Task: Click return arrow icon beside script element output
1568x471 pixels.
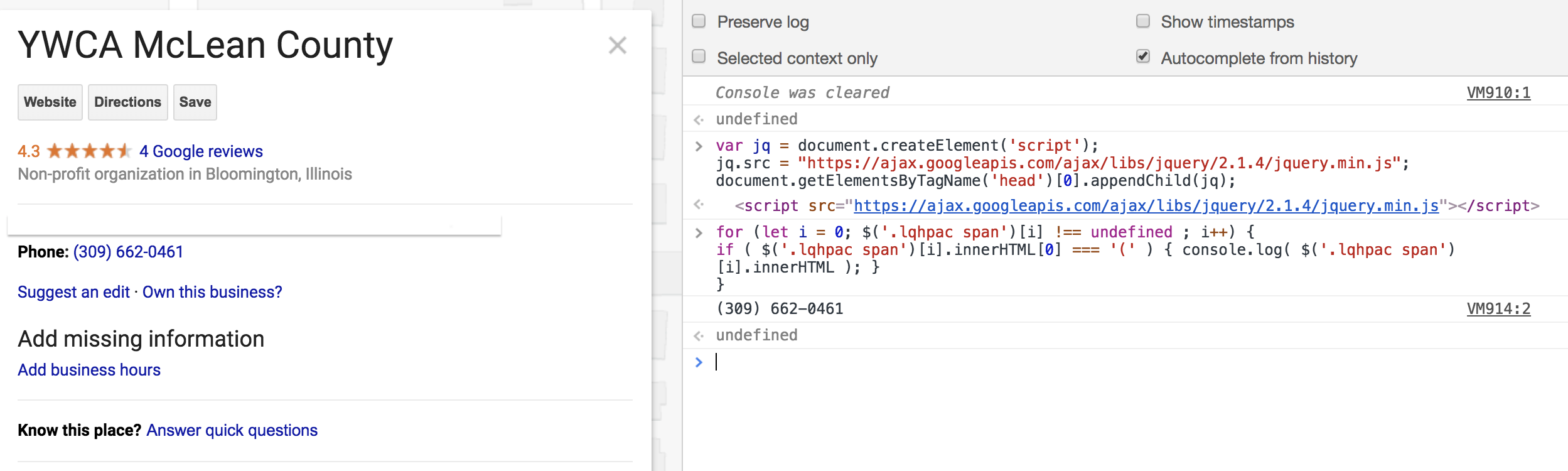Action: click(x=699, y=205)
